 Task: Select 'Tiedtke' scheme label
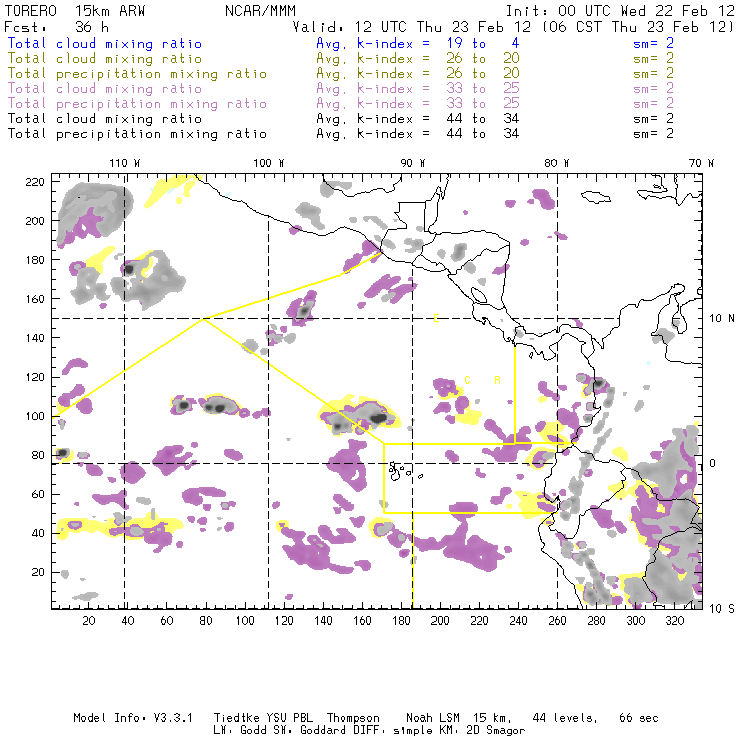tap(236, 718)
